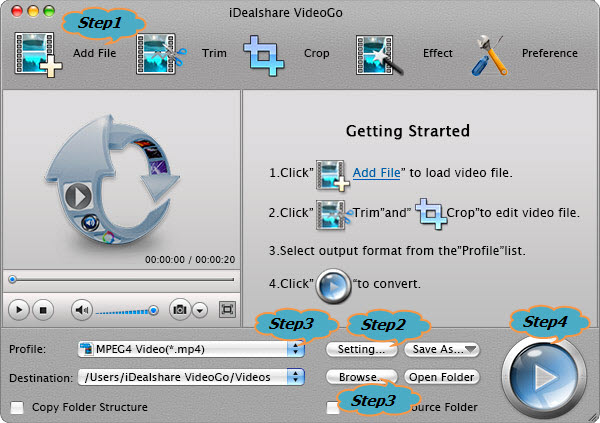The width and height of the screenshot is (600, 423).
Task: Click Crop icon in step 2 instructions
Action: tap(431, 214)
